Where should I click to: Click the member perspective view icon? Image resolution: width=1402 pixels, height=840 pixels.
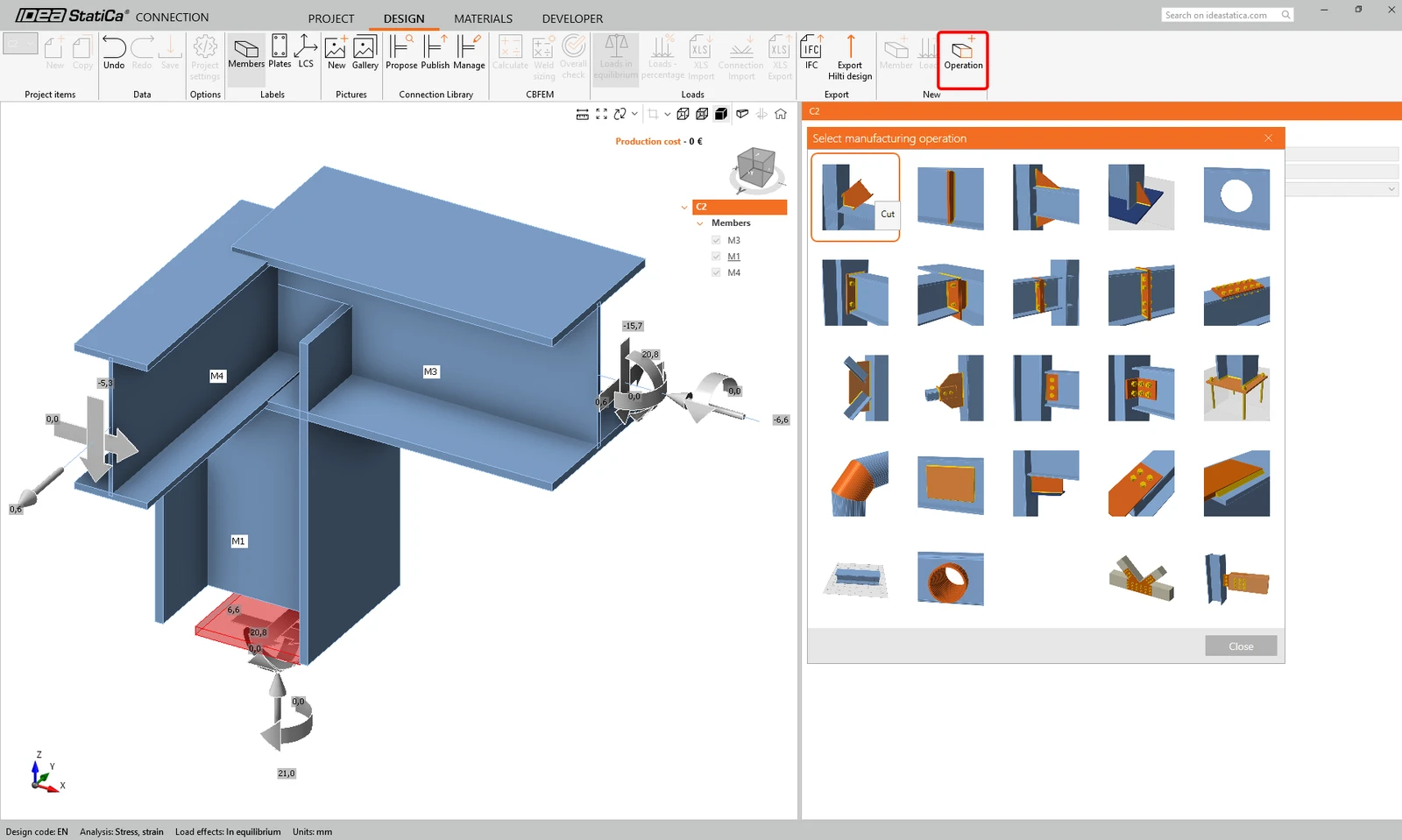point(742,114)
